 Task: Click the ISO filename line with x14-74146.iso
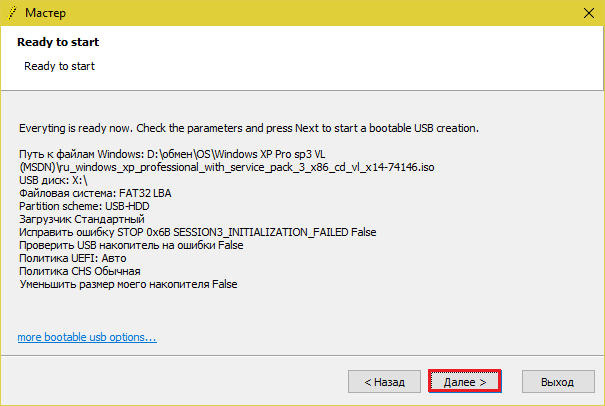coord(227,167)
